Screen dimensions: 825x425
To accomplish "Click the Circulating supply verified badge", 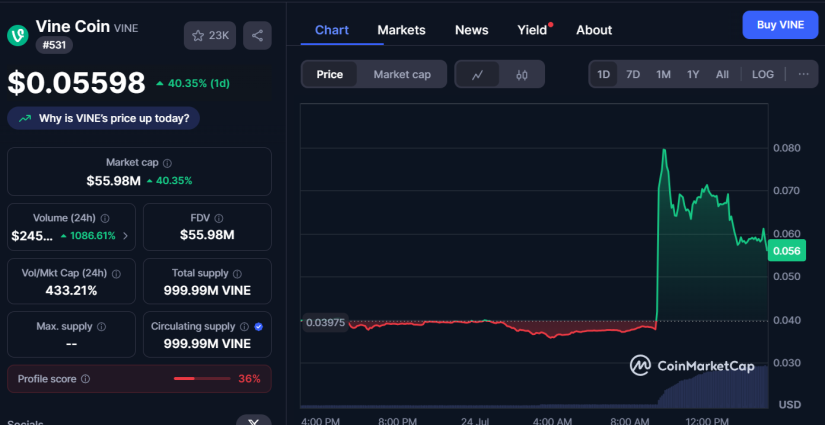I will pos(259,326).
